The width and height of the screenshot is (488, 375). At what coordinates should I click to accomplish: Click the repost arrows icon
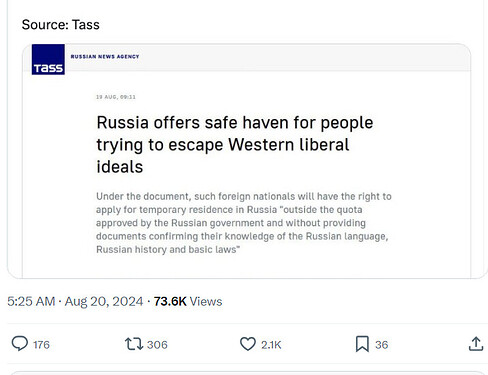point(134,344)
